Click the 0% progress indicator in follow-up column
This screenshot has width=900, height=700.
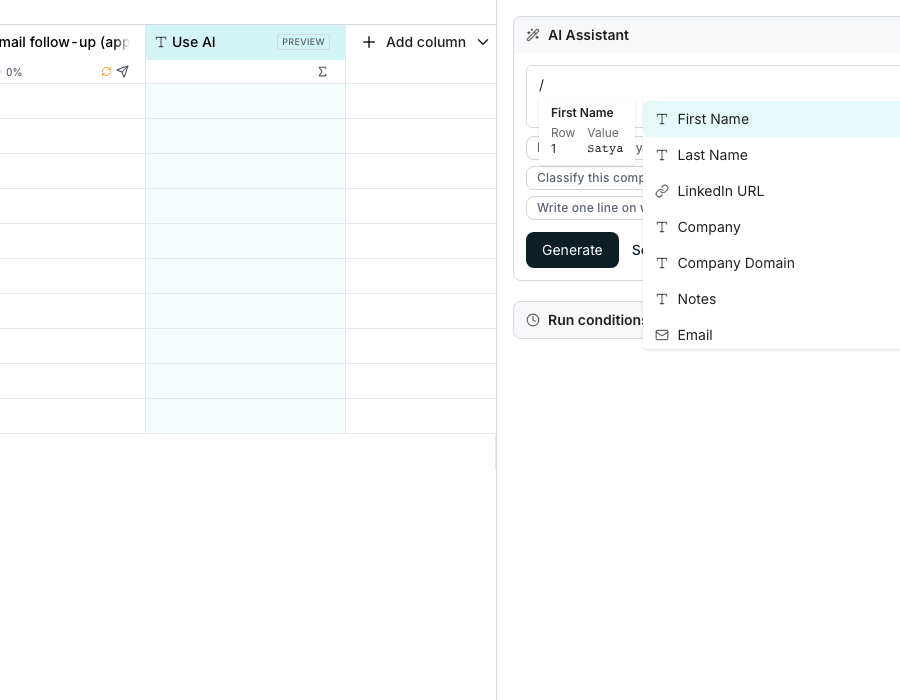pyautogui.click(x=14, y=72)
